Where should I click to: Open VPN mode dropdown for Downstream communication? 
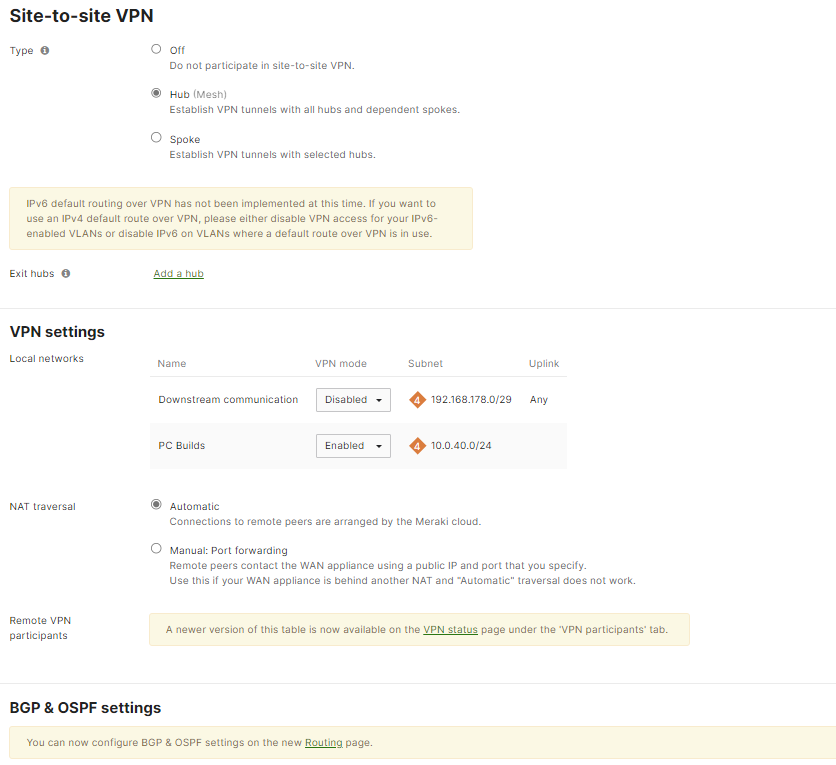(353, 399)
